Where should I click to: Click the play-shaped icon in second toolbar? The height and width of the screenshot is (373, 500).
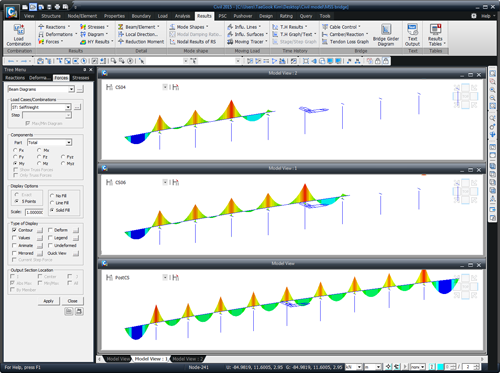(x=274, y=61)
